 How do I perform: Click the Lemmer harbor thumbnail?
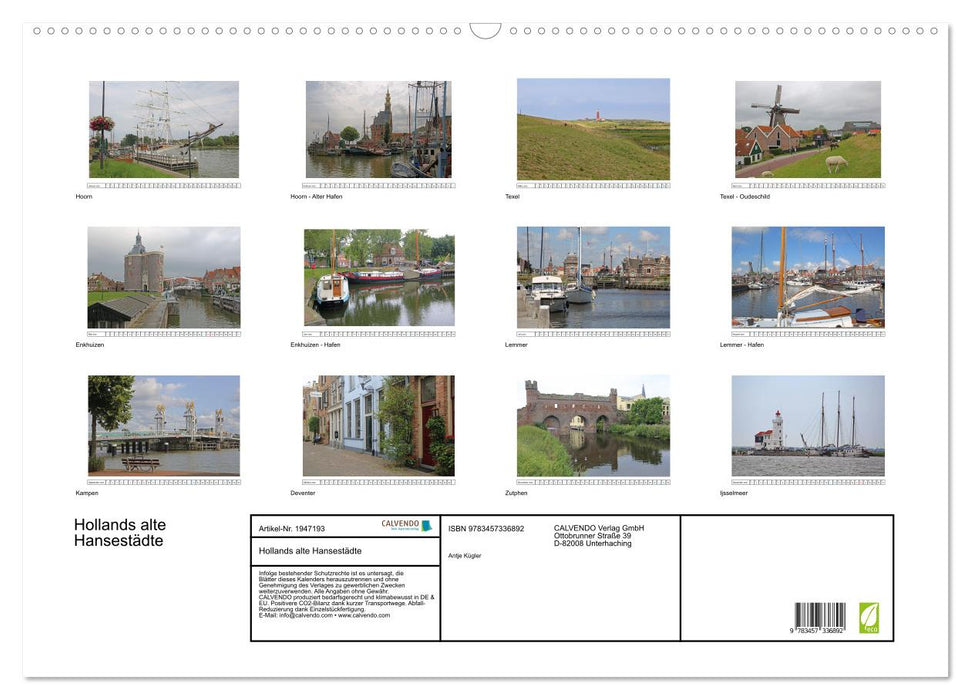click(x=593, y=277)
